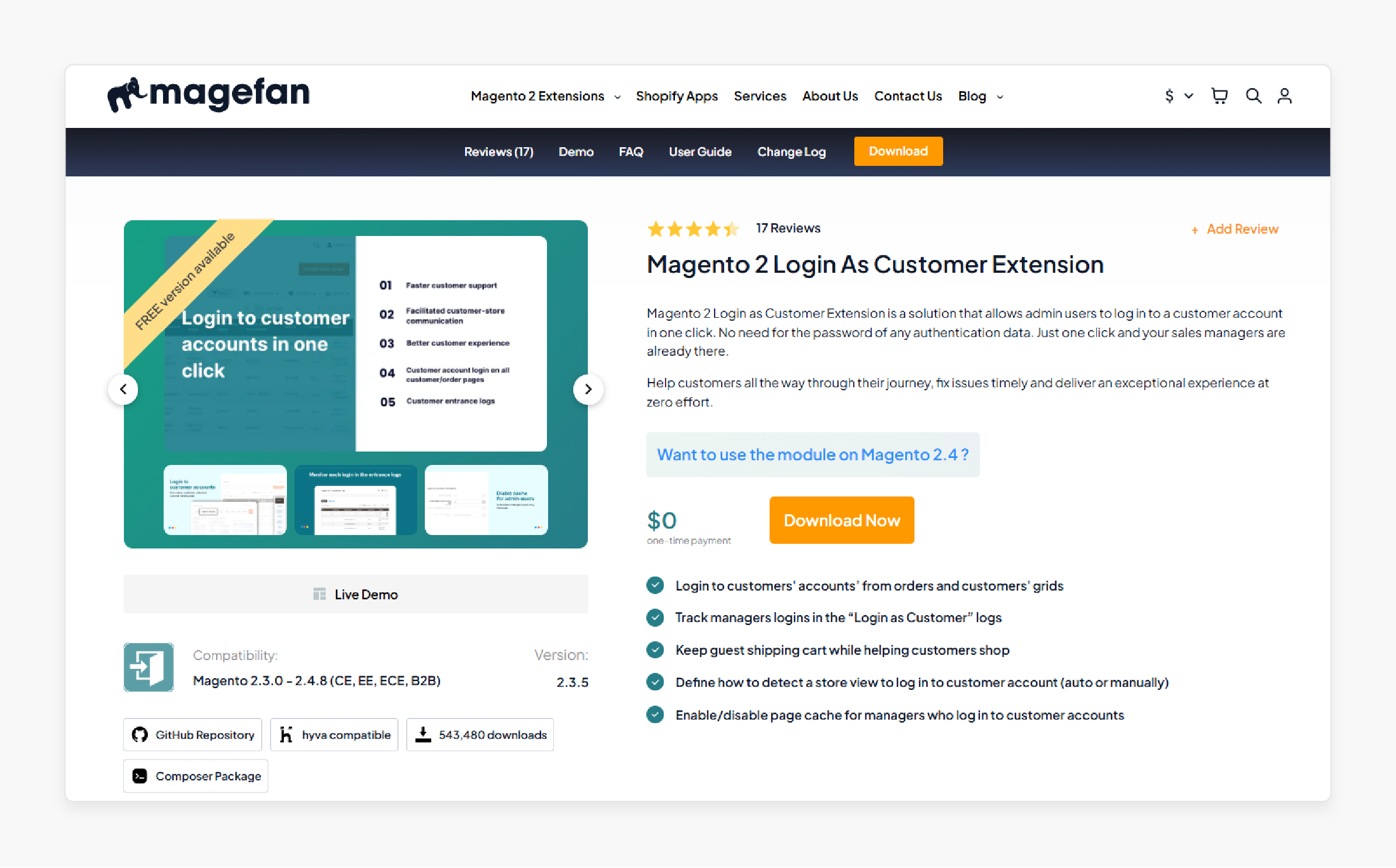This screenshot has width=1396, height=868.
Task: Click checkmark next to Track managers logins
Action: coord(655,617)
